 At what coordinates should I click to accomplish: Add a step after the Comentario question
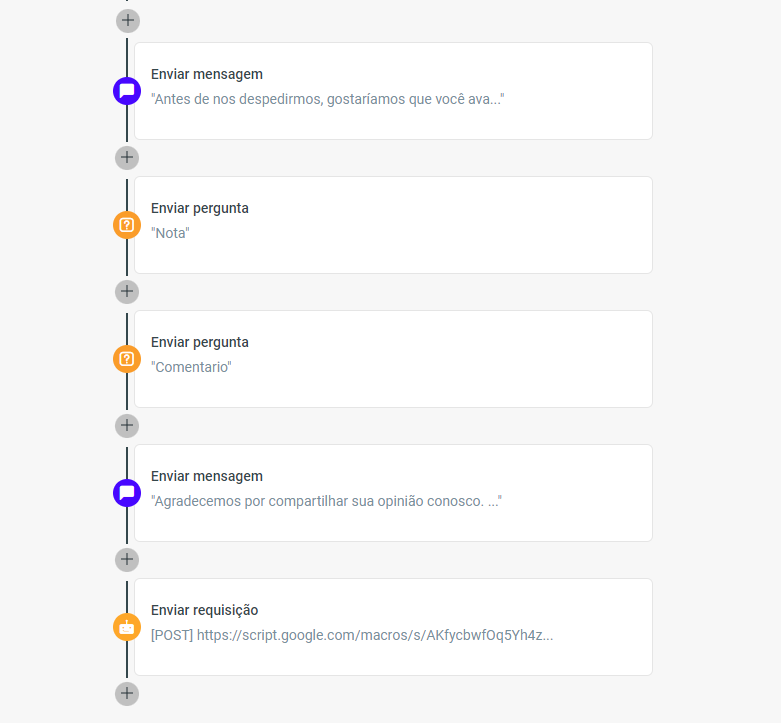[x=127, y=426]
